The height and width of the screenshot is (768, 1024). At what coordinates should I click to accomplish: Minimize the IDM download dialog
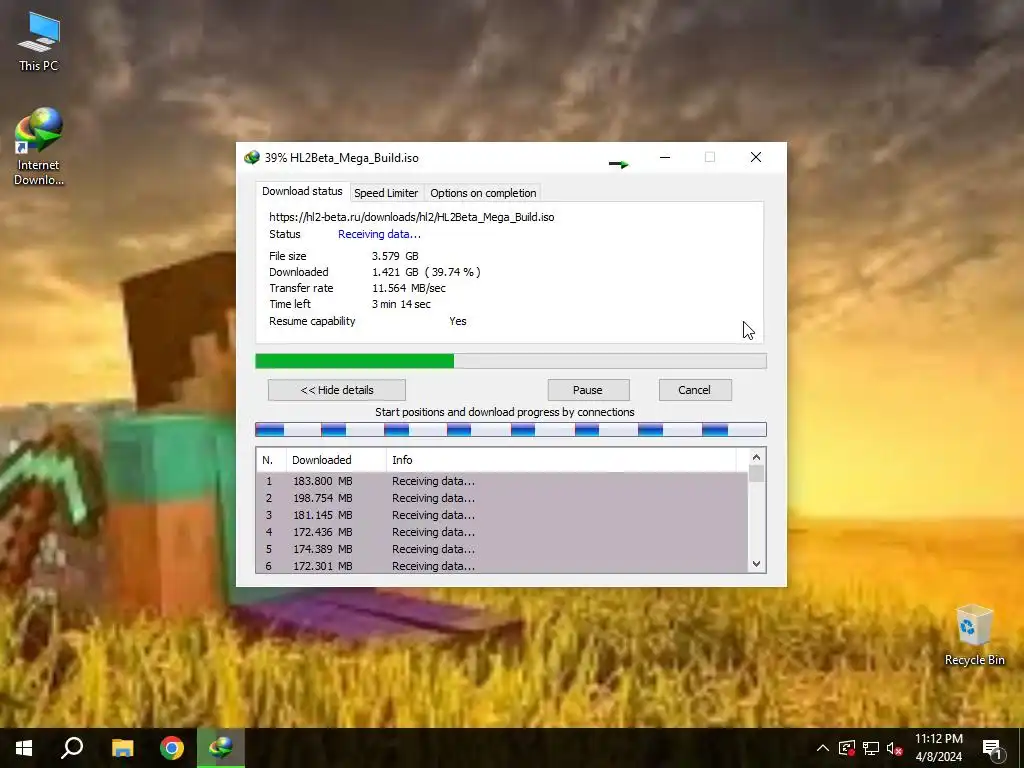coord(665,157)
